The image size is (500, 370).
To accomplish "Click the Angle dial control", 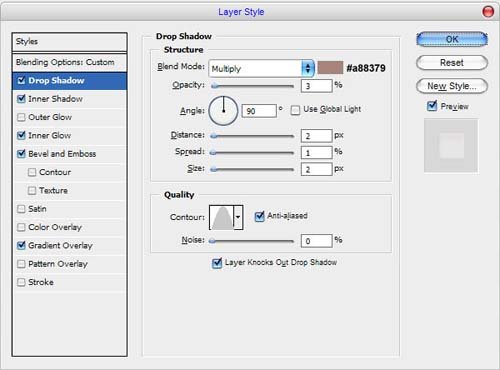I will click(x=223, y=111).
